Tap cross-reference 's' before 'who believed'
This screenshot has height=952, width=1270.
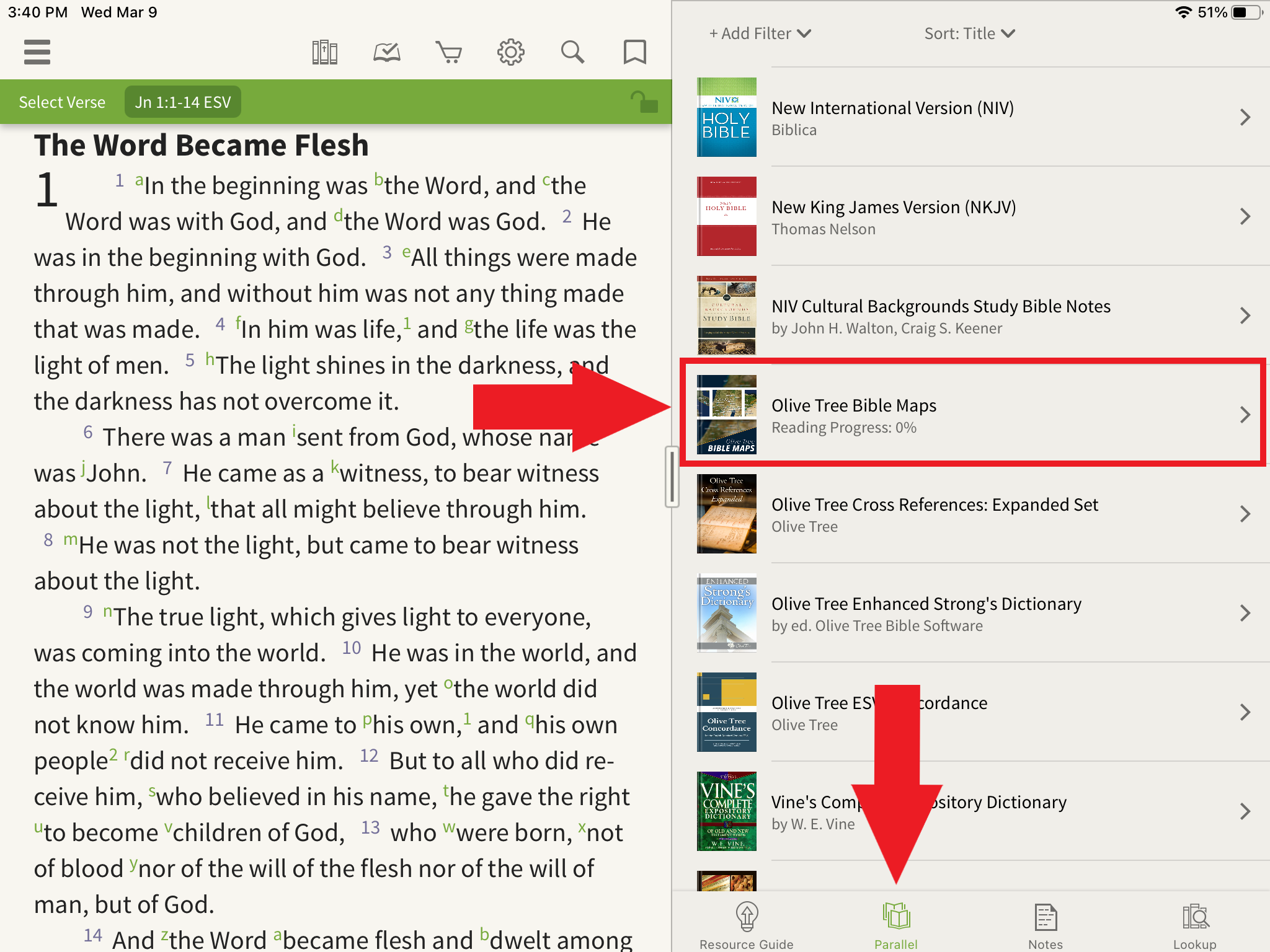tap(152, 791)
